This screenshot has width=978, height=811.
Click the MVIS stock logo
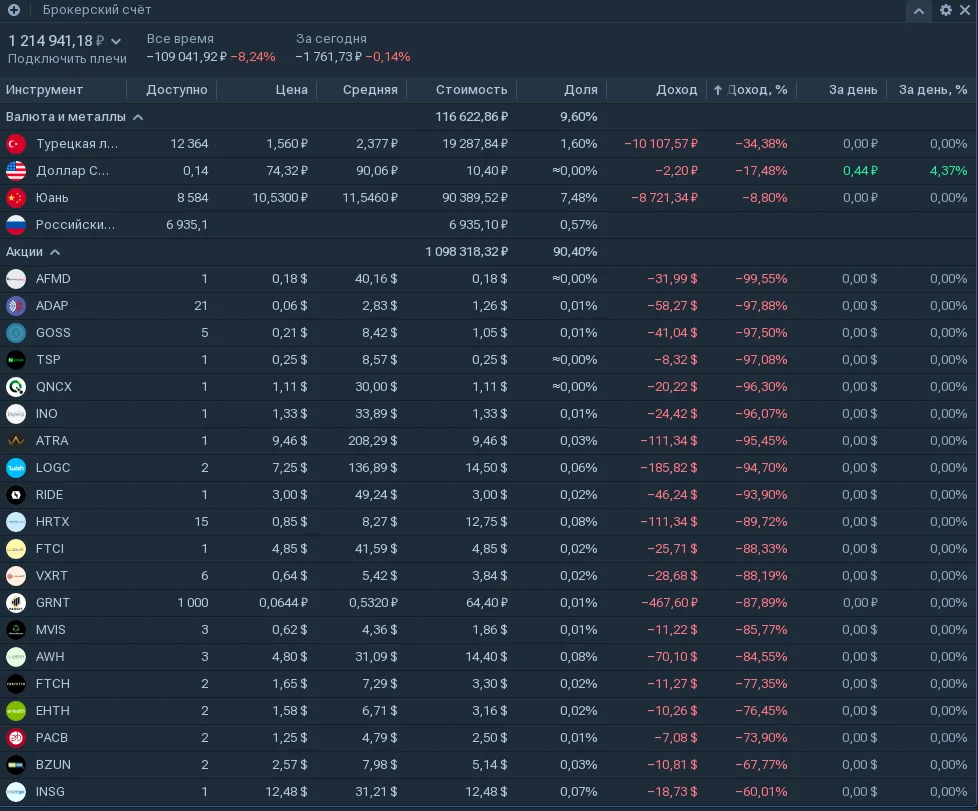(16, 630)
